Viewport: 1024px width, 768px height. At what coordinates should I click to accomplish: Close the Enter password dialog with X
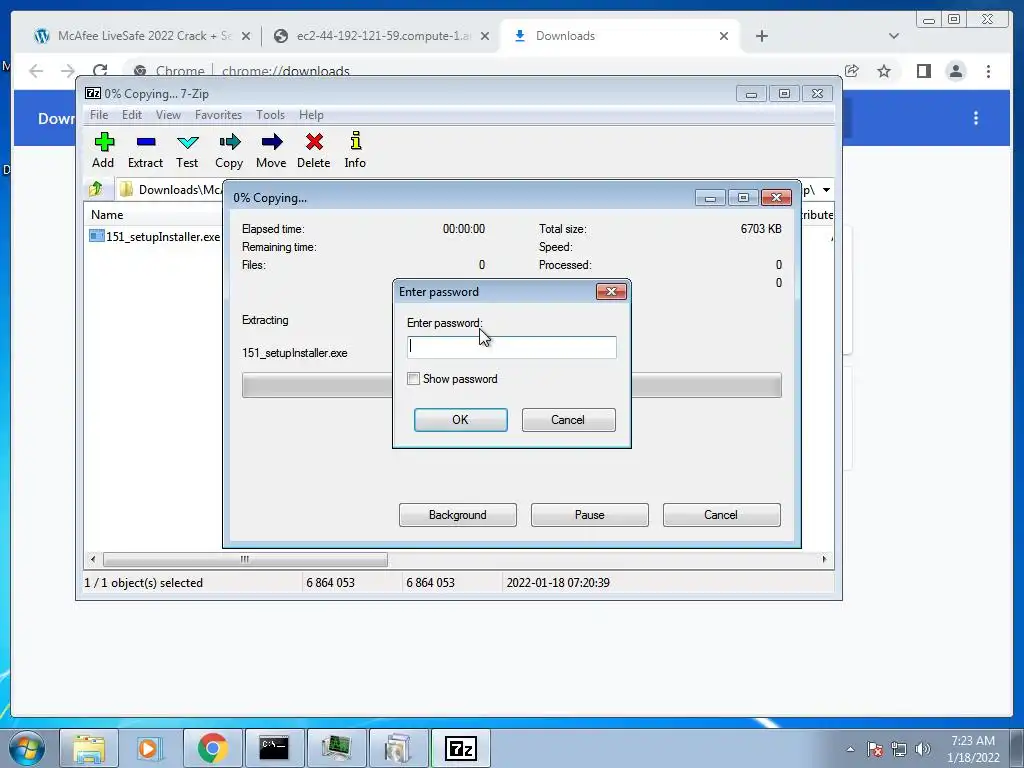point(611,291)
